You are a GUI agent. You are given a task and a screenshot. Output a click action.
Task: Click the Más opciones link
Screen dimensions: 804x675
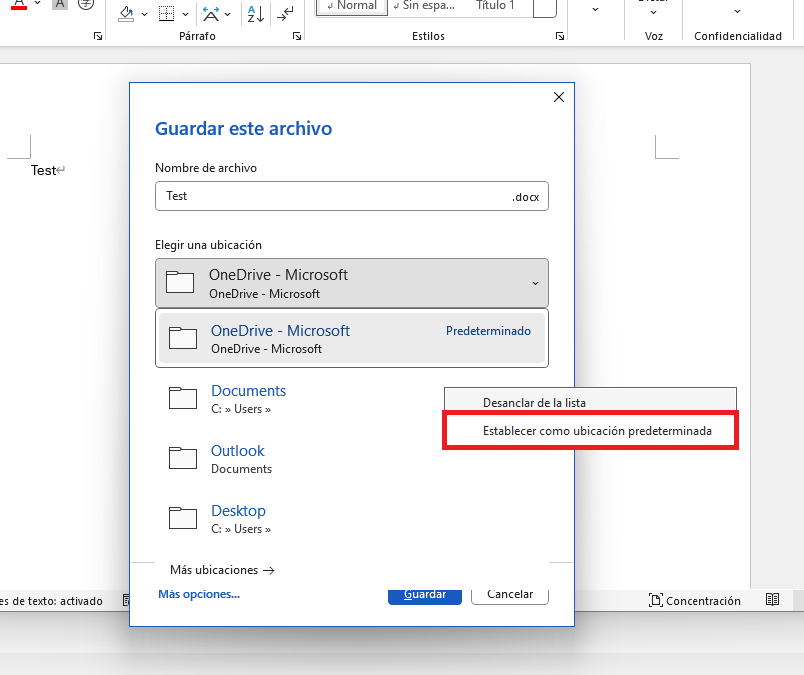(199, 594)
